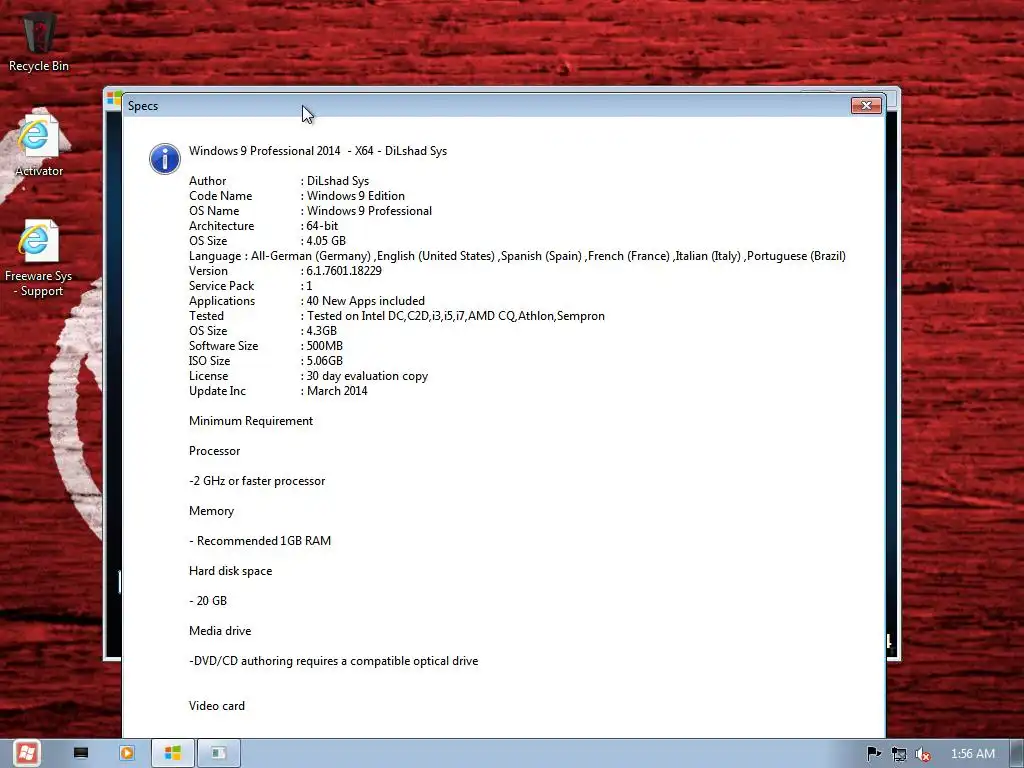This screenshot has height=768, width=1024.
Task: Click 'Video card' label
Action: tap(217, 706)
